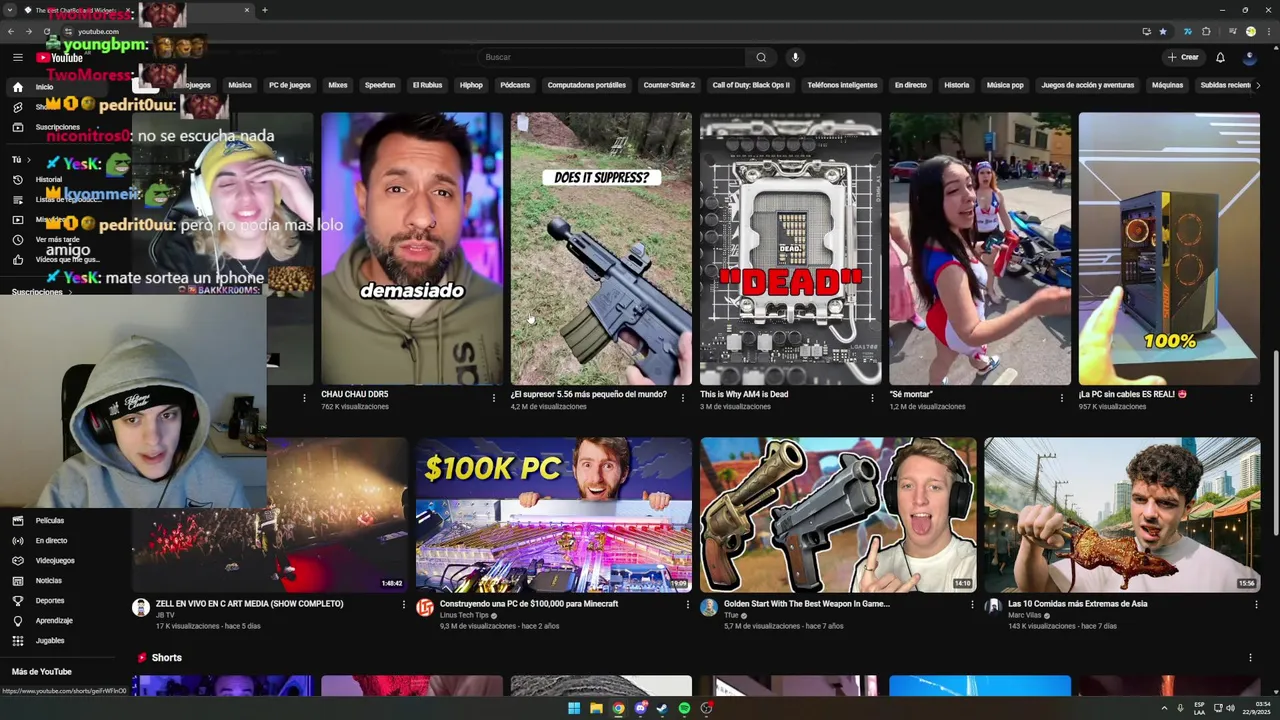1280x720 pixels.
Task: Open the Chrome profile avatar
Action: coord(1250,31)
